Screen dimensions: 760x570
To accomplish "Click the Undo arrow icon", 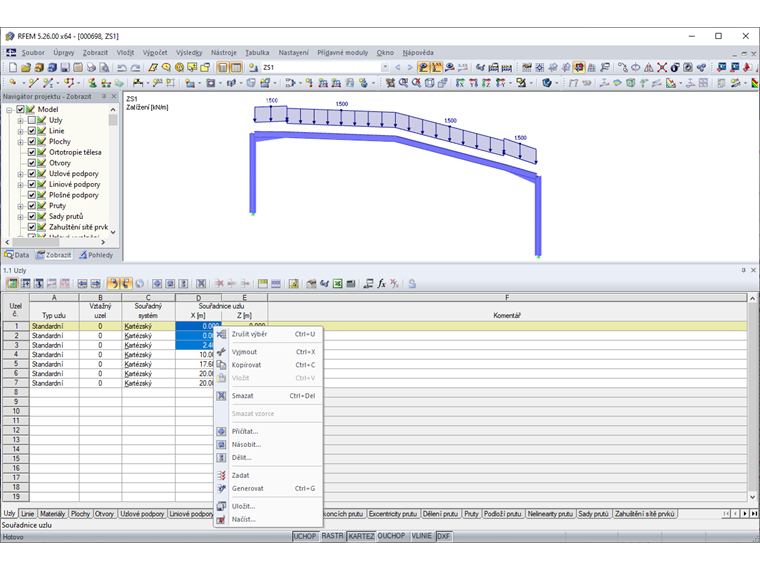I will tap(122, 67).
